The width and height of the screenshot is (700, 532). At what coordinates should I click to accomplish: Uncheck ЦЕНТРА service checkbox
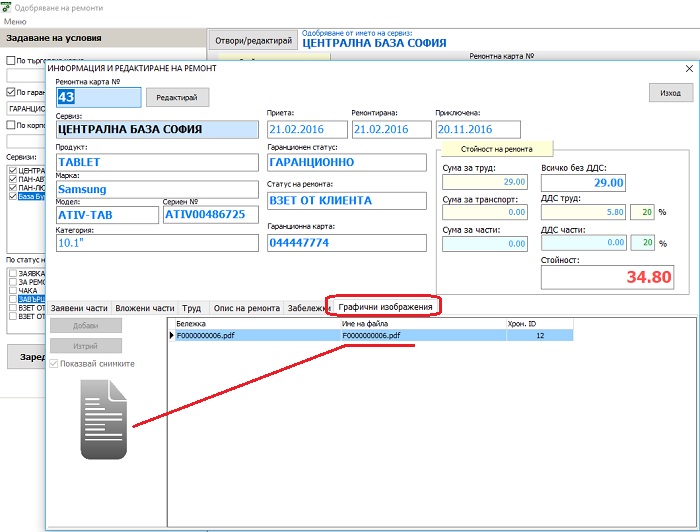13,170
